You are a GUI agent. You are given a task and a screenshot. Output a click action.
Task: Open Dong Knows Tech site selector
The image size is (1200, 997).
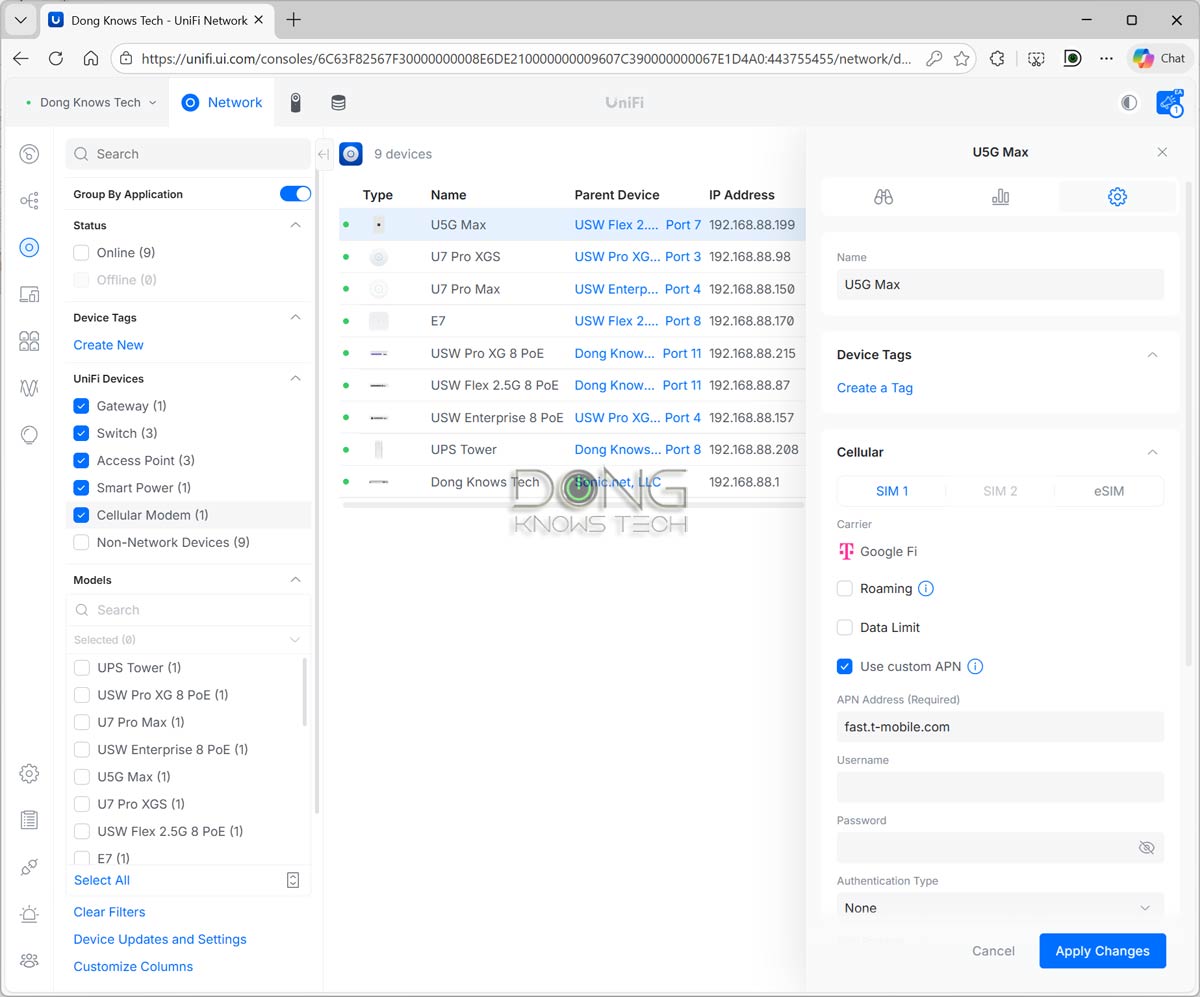tap(97, 103)
